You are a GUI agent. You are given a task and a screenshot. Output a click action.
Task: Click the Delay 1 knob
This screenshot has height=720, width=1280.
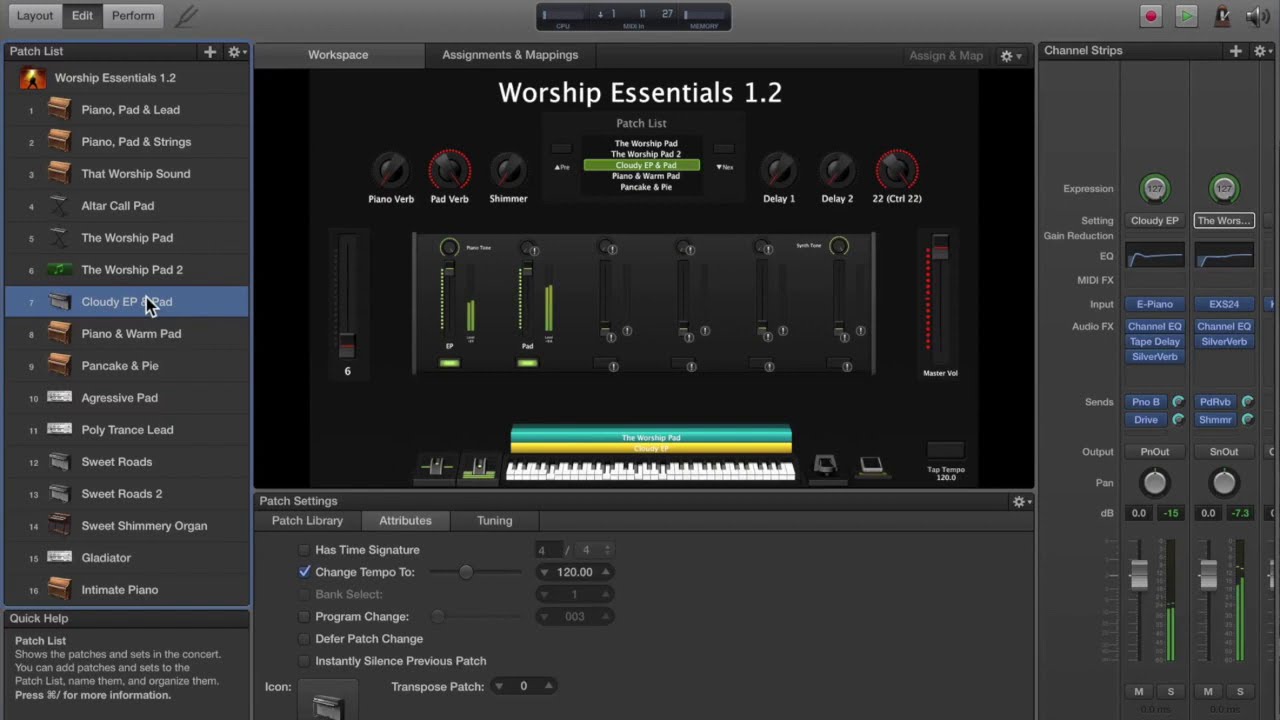(779, 169)
